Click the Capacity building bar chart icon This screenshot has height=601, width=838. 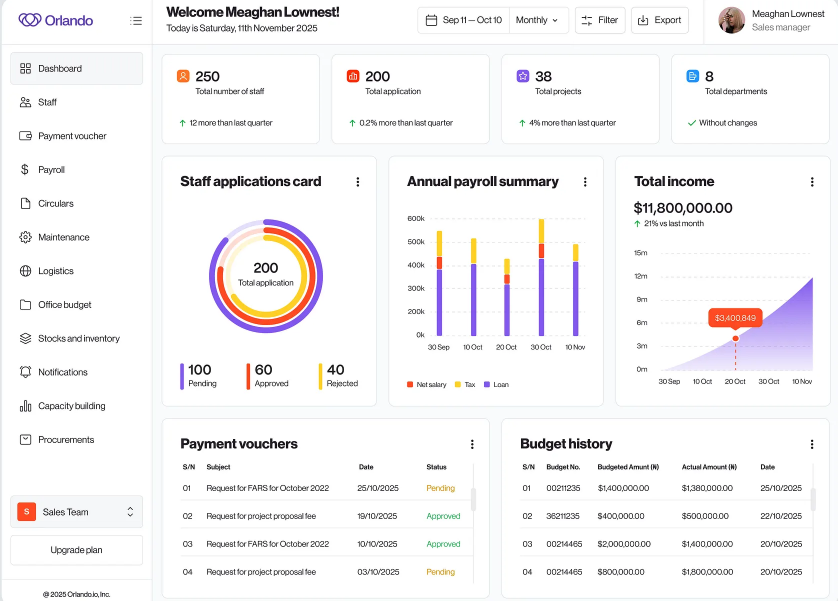25,406
